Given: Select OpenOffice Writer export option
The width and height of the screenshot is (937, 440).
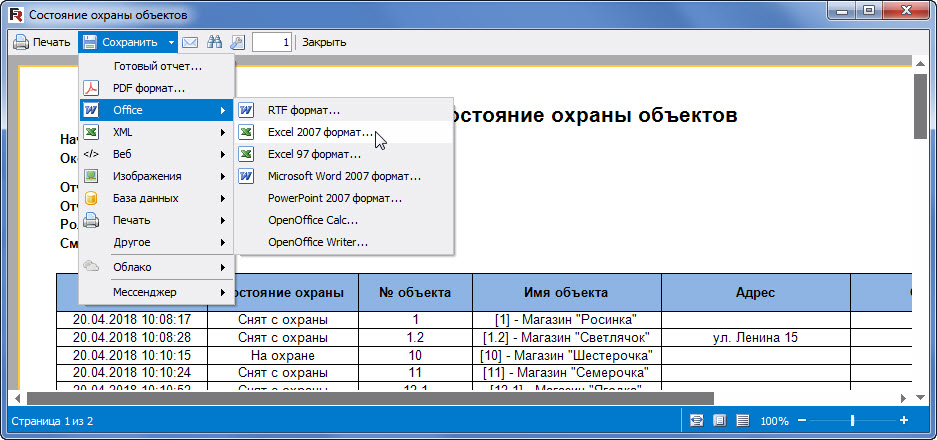Looking at the screenshot, I should [x=344, y=243].
